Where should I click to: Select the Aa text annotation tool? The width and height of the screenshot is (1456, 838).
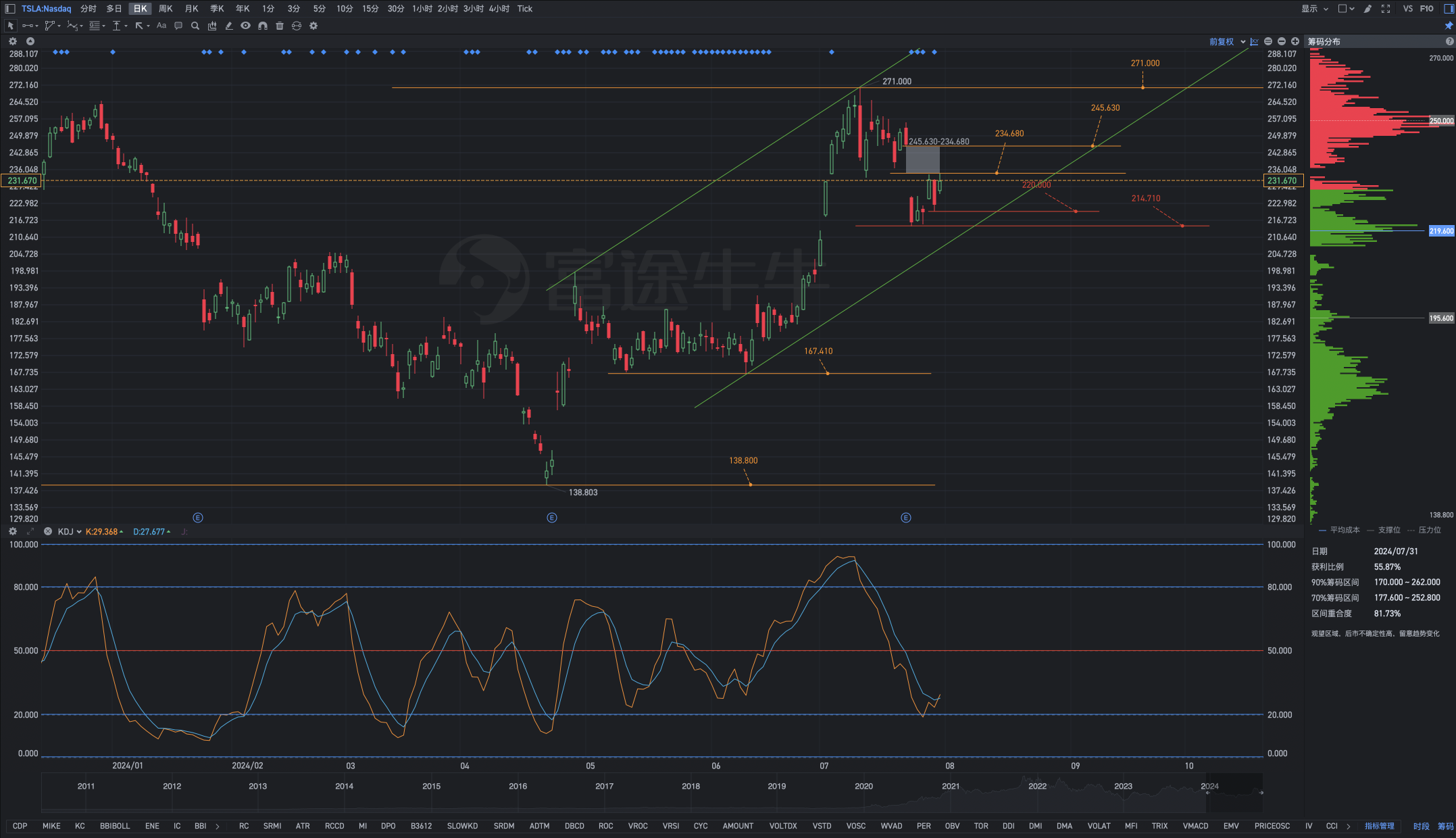[x=161, y=26]
